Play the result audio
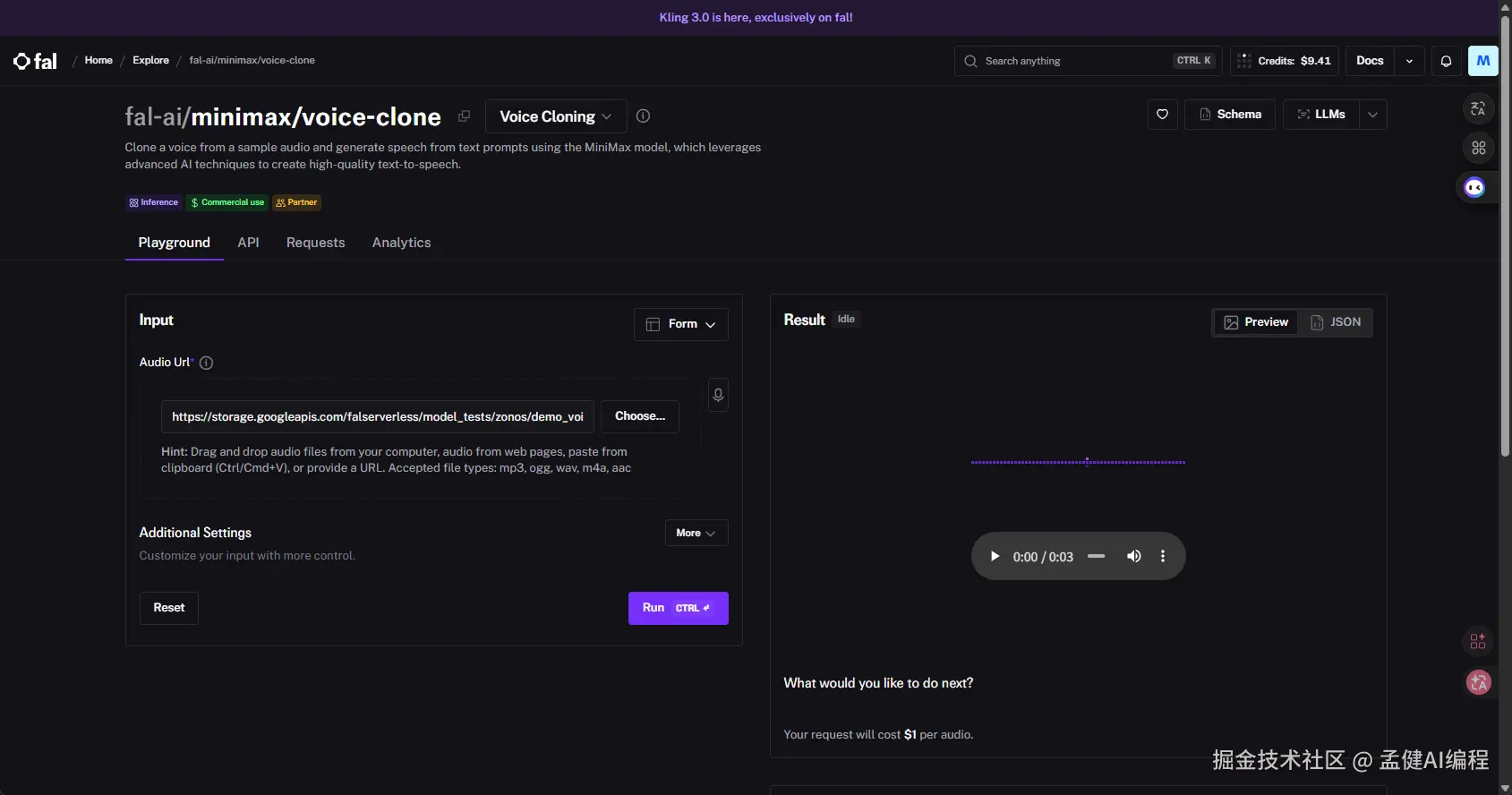1512x795 pixels. pos(995,556)
